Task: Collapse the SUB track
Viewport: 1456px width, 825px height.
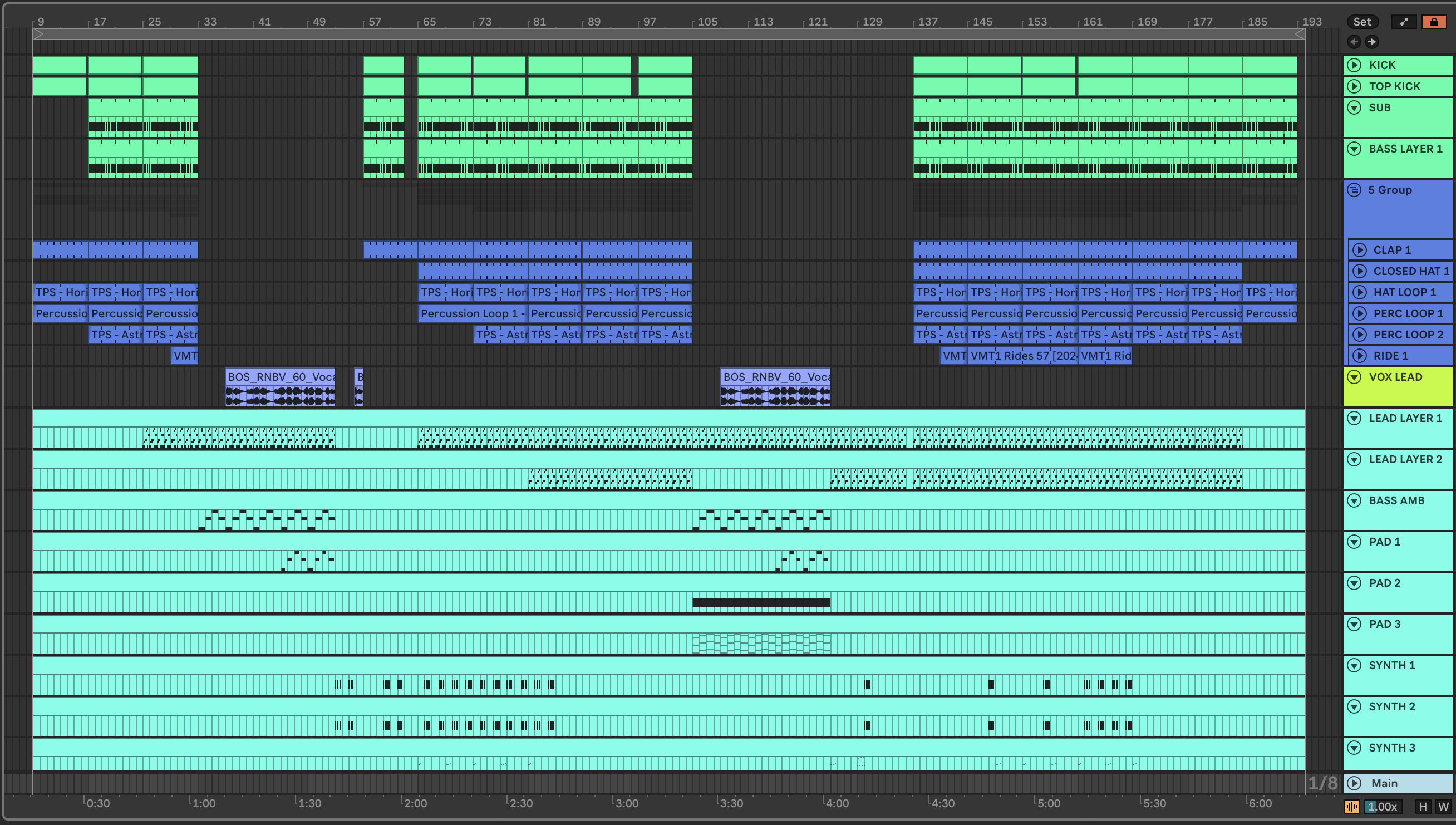Action: click(1354, 107)
